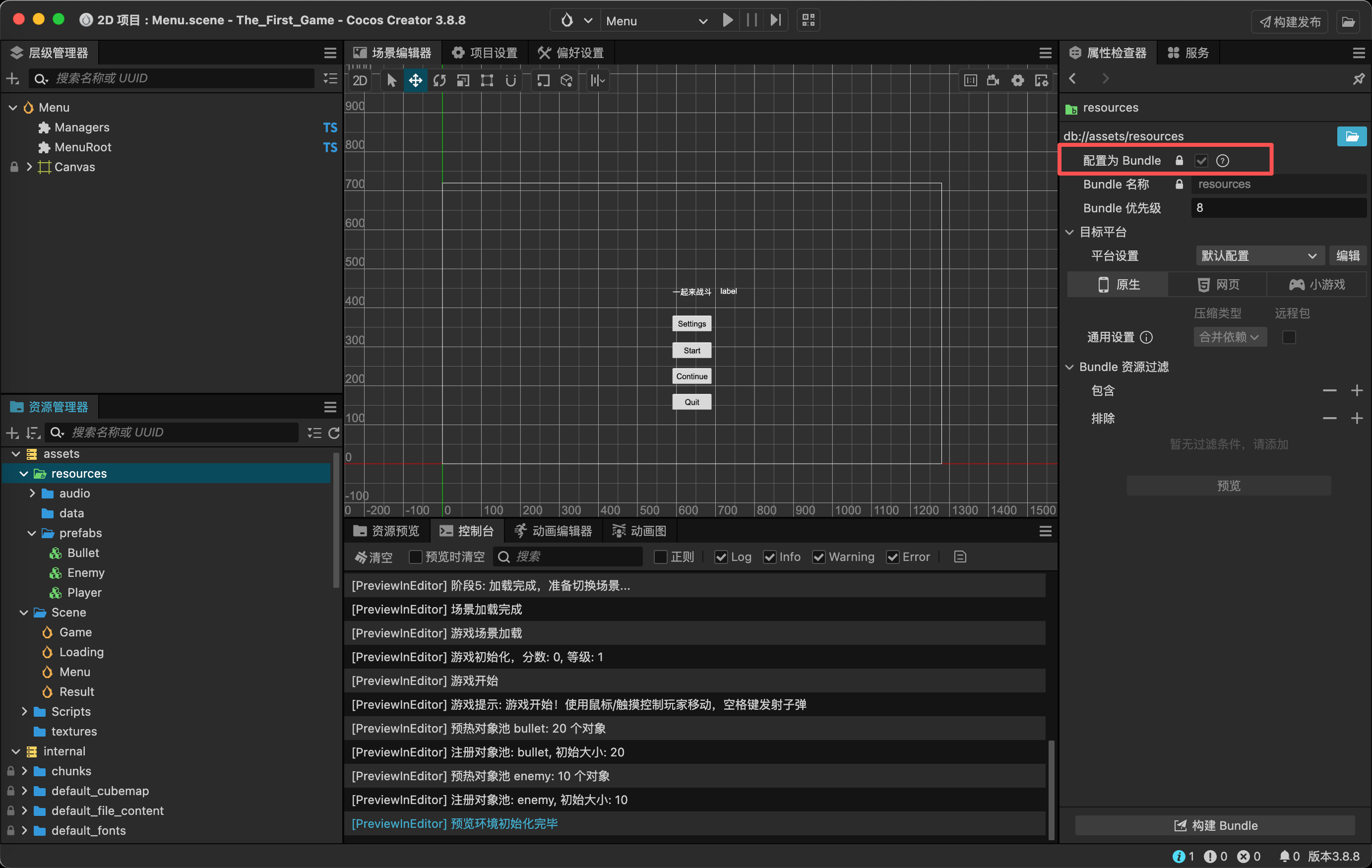Click the add node plus icon in the hierarchy
This screenshot has width=1372, height=868.
[12, 79]
